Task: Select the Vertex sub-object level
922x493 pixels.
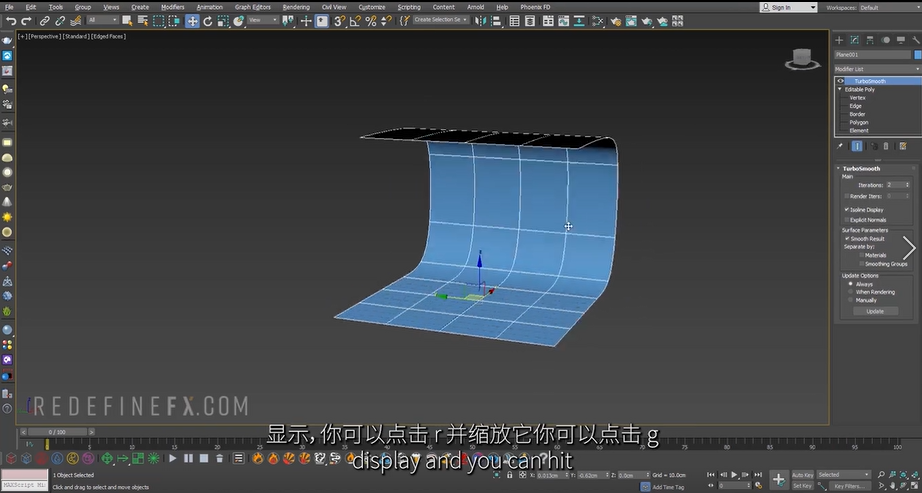Action: [x=857, y=98]
